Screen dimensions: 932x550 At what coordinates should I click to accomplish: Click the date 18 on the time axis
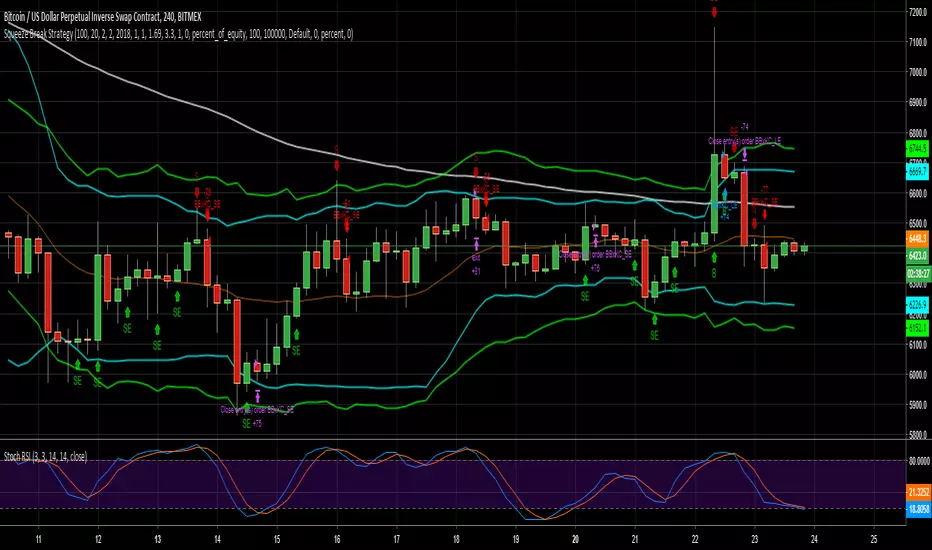point(456,539)
